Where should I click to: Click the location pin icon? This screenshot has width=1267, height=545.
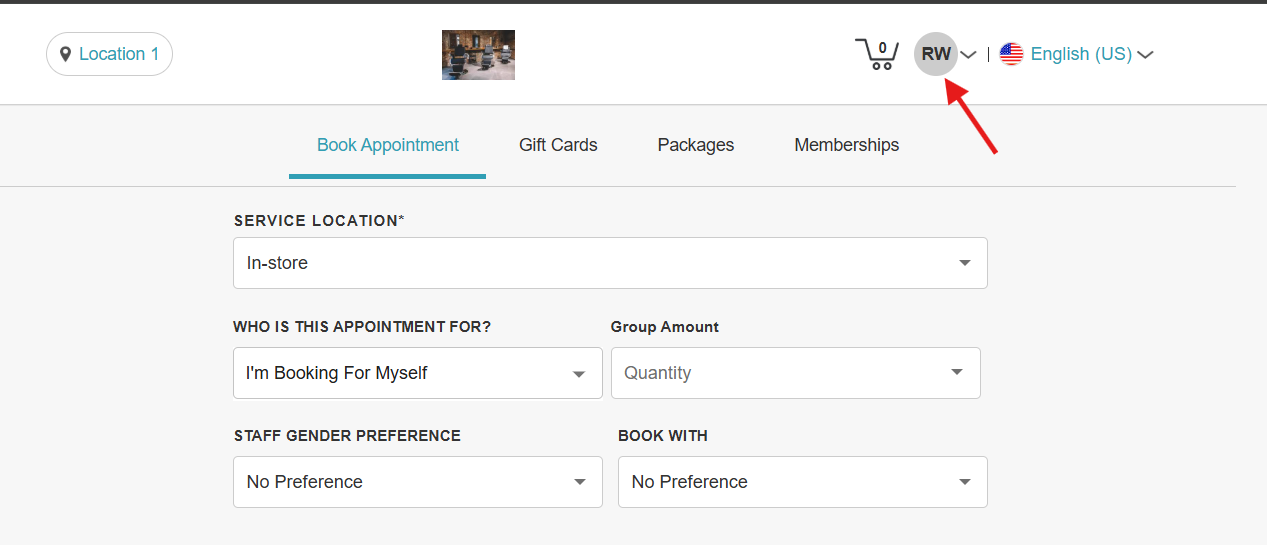pyautogui.click(x=66, y=54)
